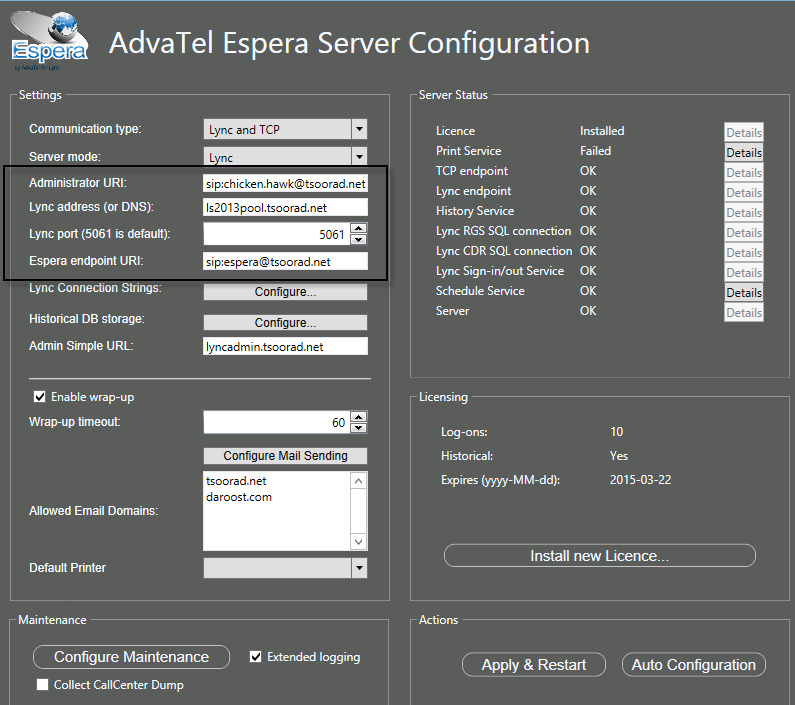Screen dimensions: 795x705
Task: Click the licence expiry date 2015-03-22
Action: (x=640, y=480)
